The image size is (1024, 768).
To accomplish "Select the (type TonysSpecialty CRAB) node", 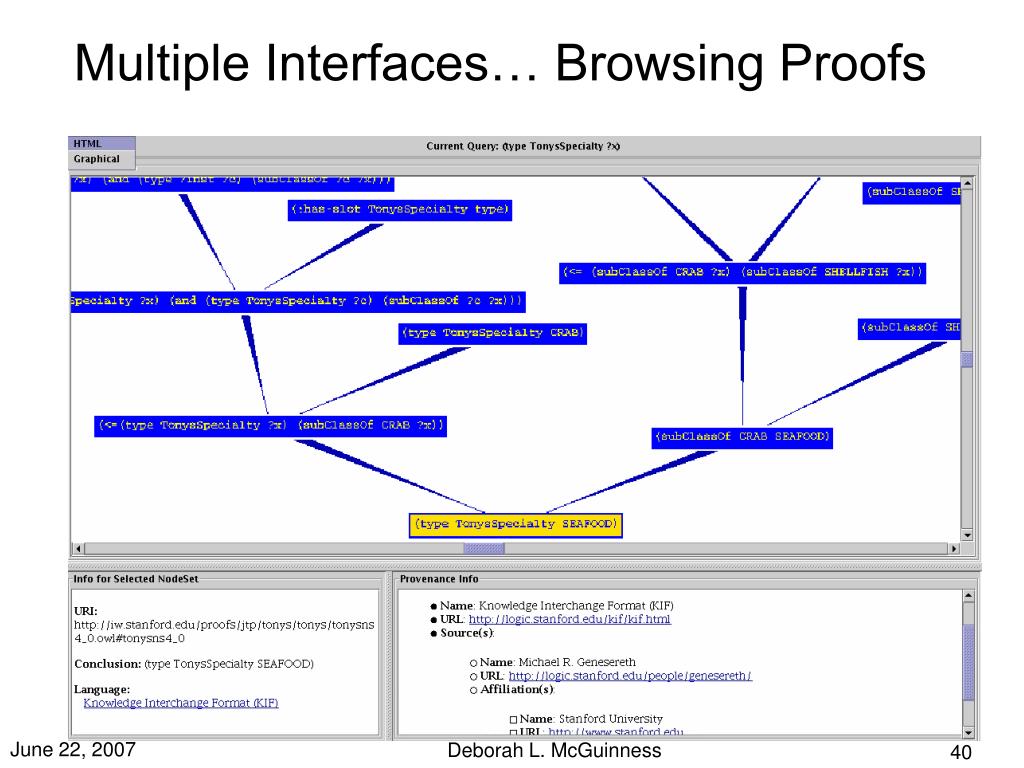I will [x=492, y=333].
